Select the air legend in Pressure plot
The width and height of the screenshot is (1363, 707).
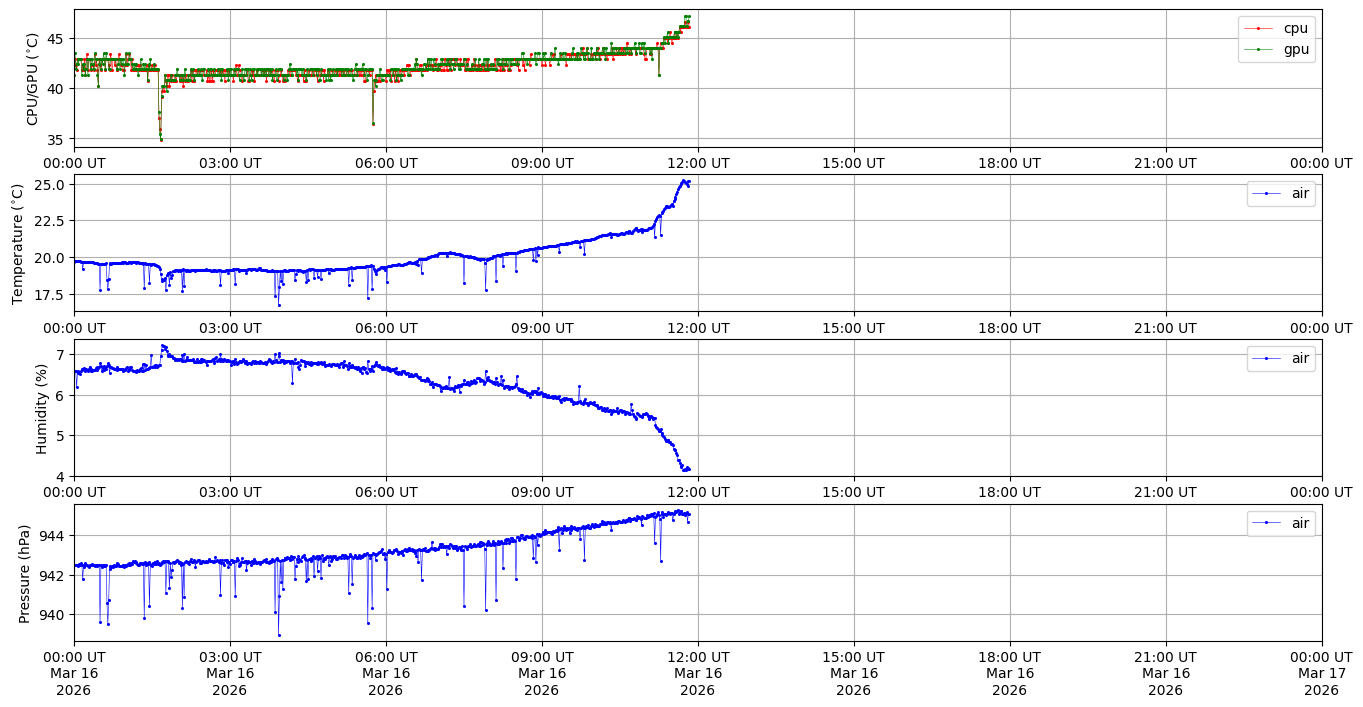(x=1299, y=523)
